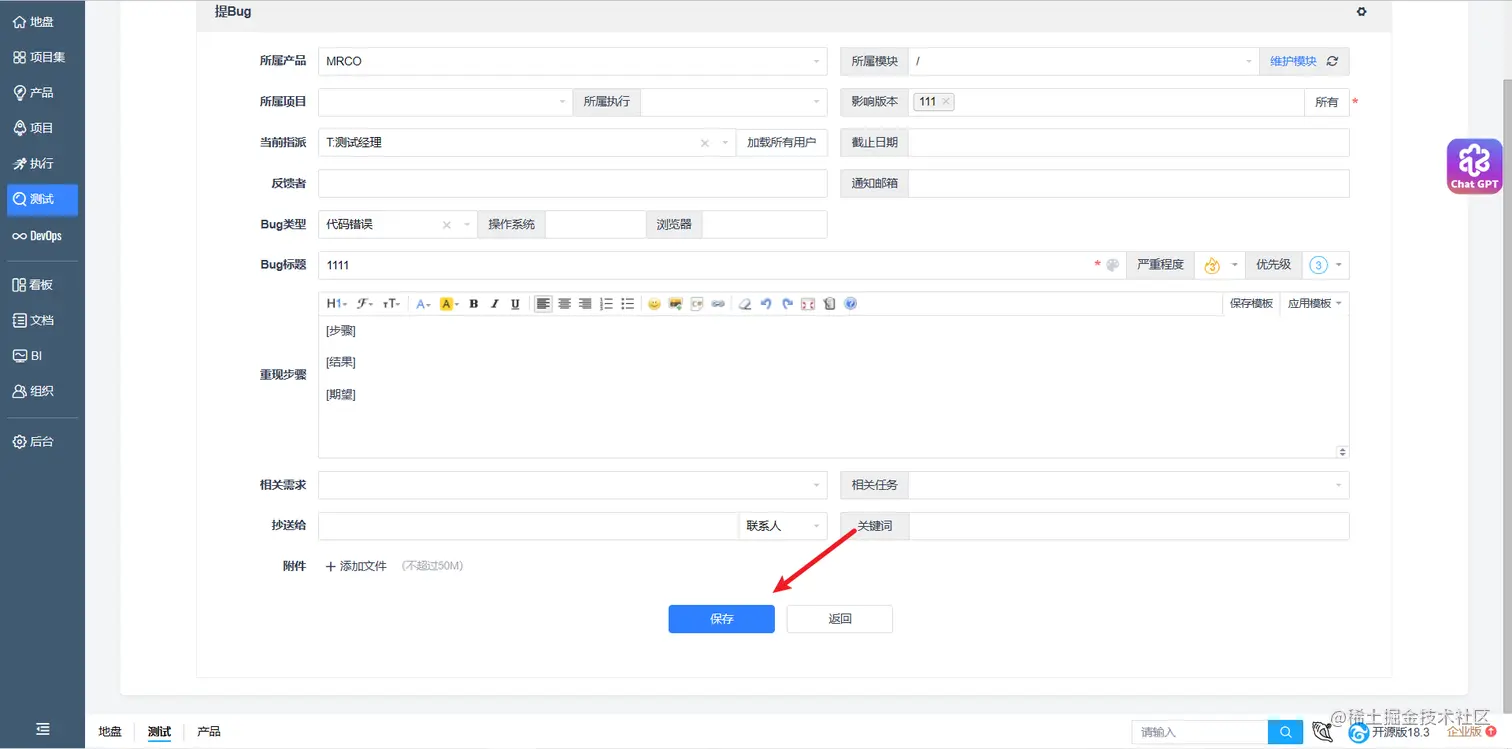Open the font size menu in editor
This screenshot has width=1512, height=749.
[x=392, y=304]
